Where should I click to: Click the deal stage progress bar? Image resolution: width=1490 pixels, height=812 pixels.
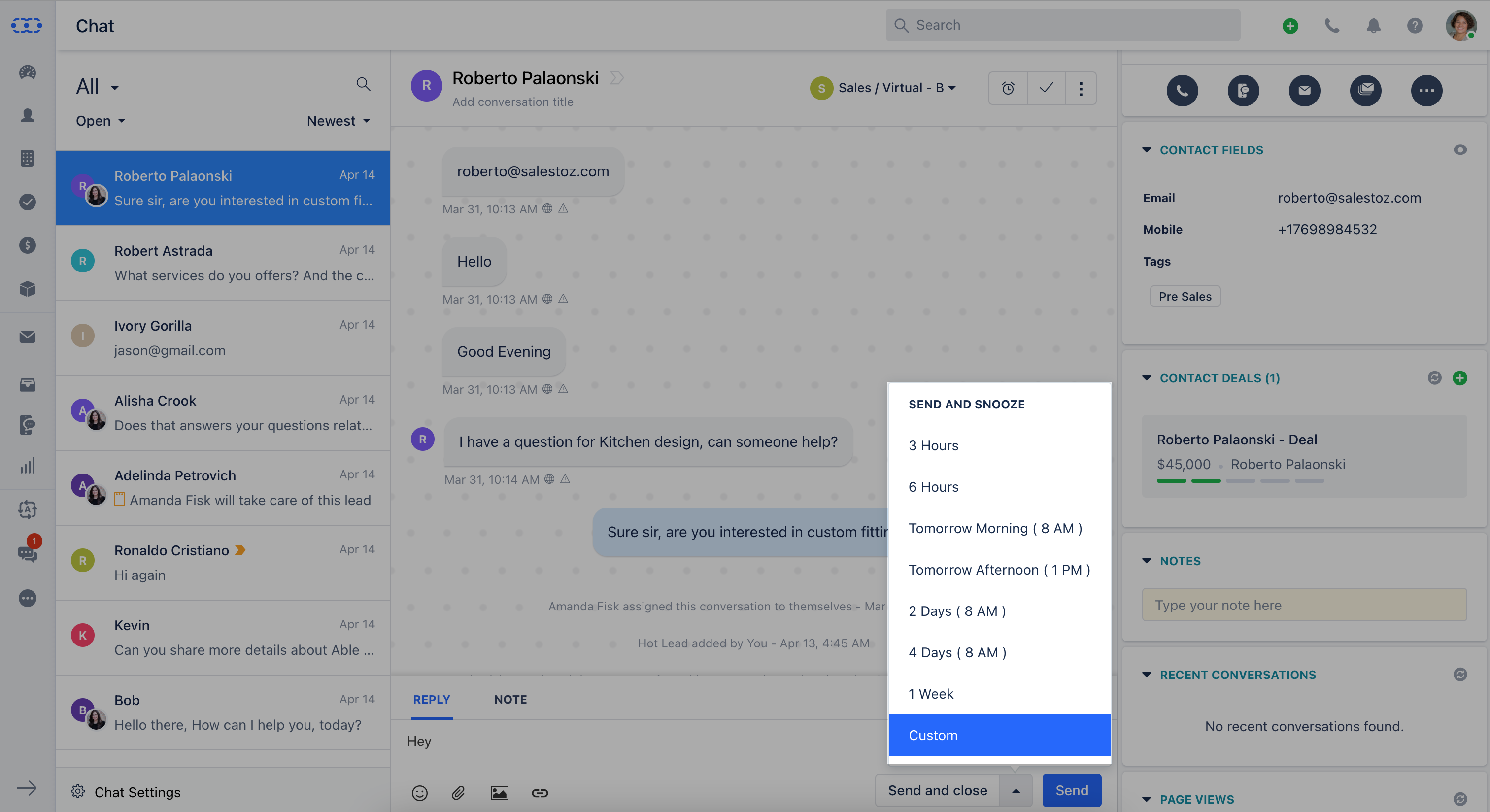point(1240,480)
